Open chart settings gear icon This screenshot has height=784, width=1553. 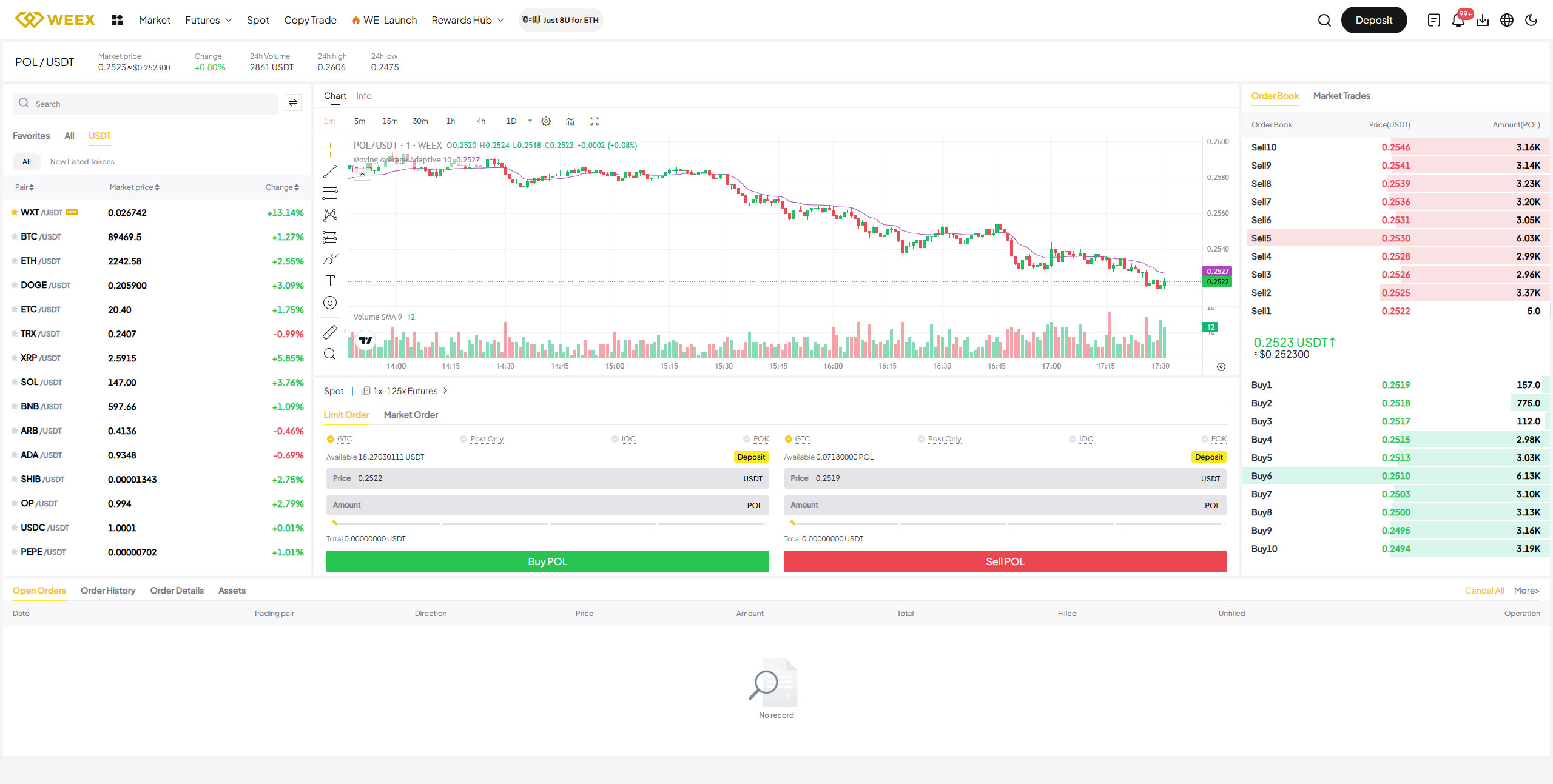(546, 121)
